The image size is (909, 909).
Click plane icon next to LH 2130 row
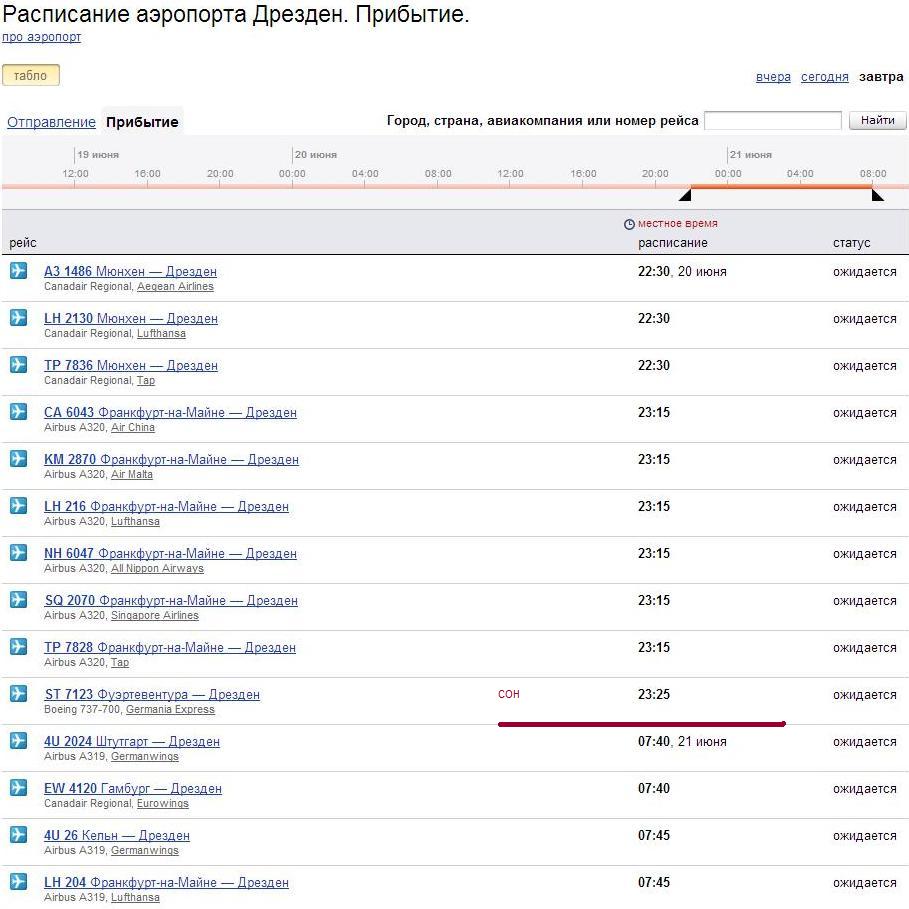(18, 318)
